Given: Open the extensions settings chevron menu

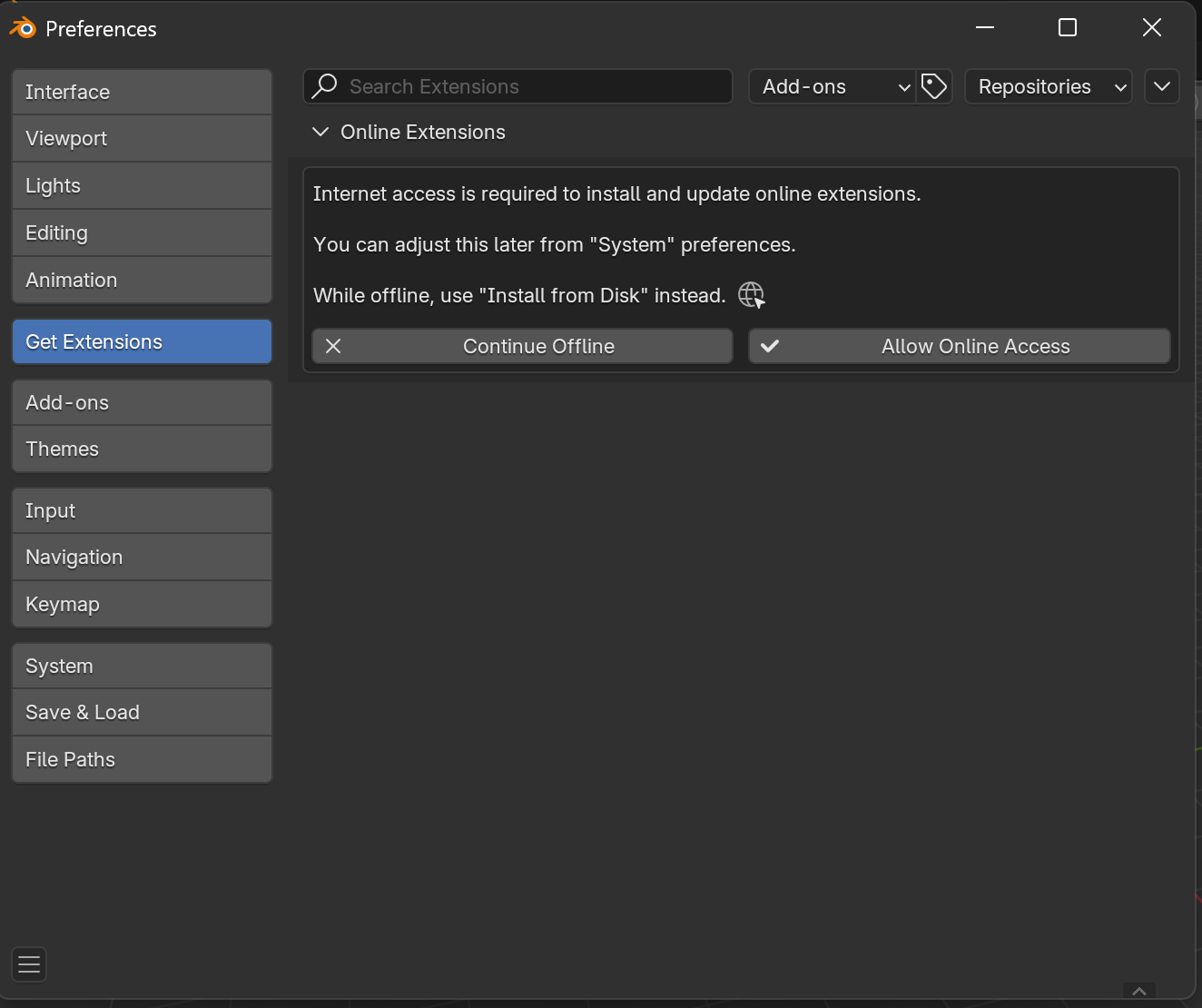Looking at the screenshot, I should (1161, 86).
